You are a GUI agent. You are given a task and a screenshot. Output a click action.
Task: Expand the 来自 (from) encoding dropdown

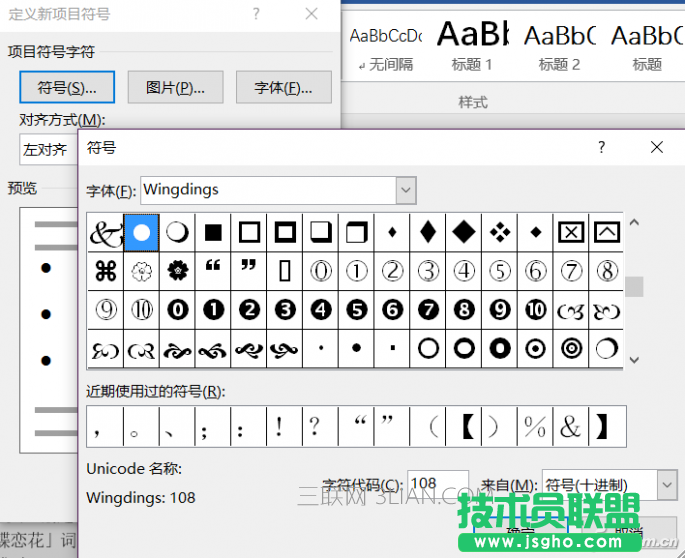pos(667,485)
